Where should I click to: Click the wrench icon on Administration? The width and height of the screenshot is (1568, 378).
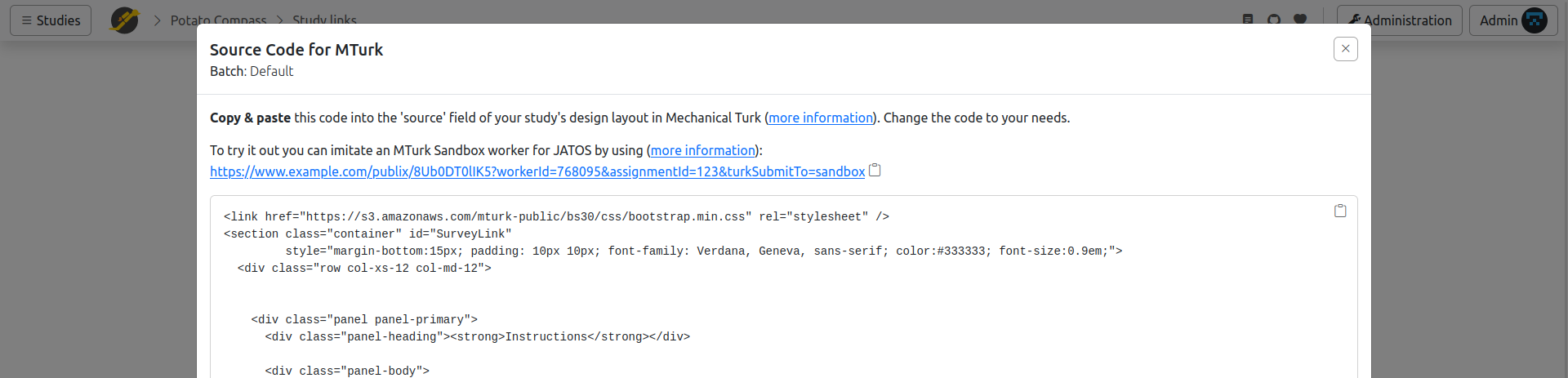pos(1354,20)
